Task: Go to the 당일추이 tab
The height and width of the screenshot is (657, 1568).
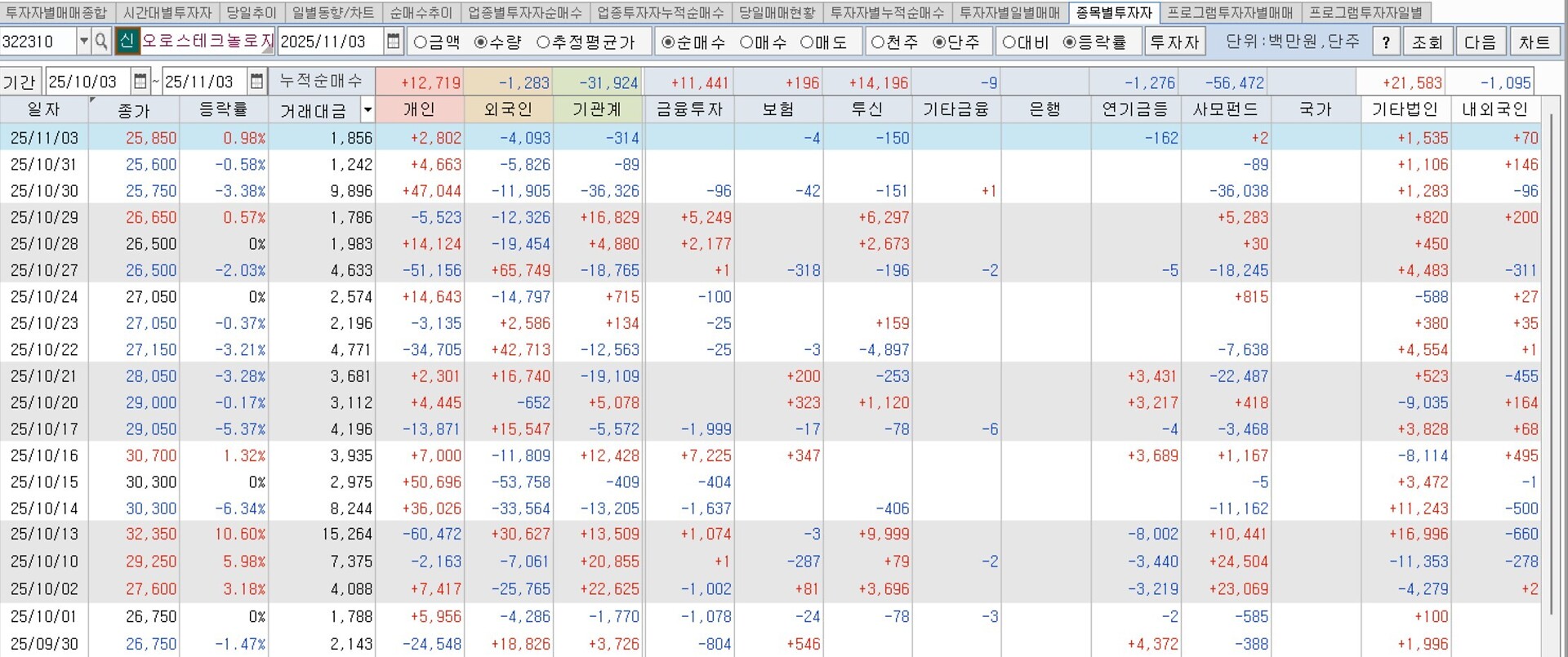Action: pos(252,12)
